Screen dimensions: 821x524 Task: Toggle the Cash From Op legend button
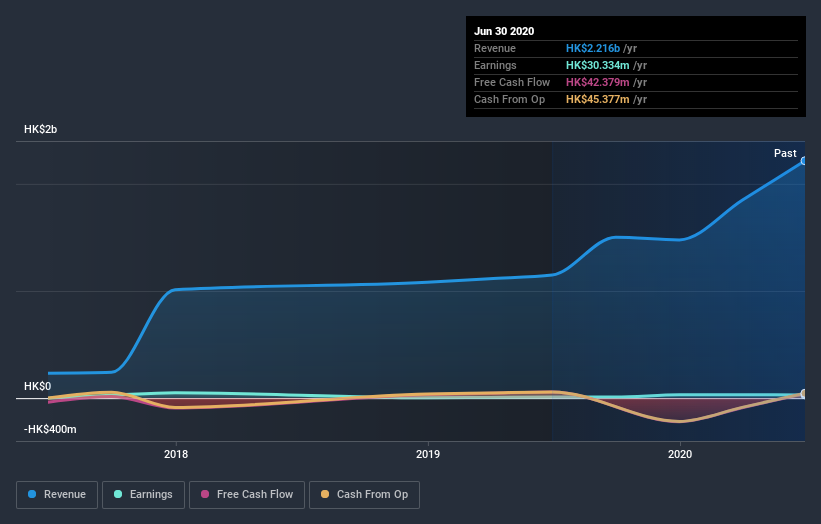click(364, 495)
